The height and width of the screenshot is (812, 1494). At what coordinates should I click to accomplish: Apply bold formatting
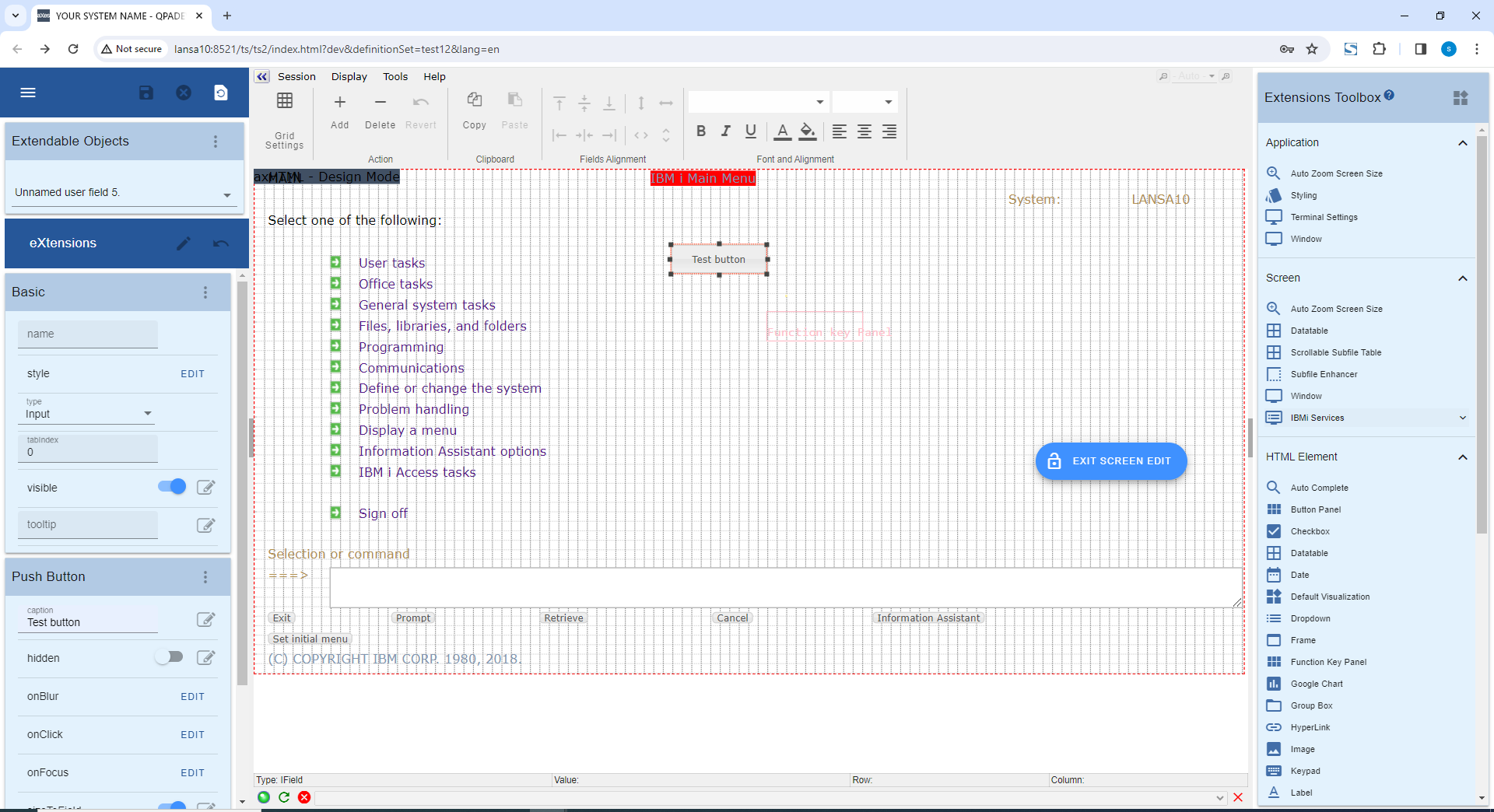pos(701,131)
